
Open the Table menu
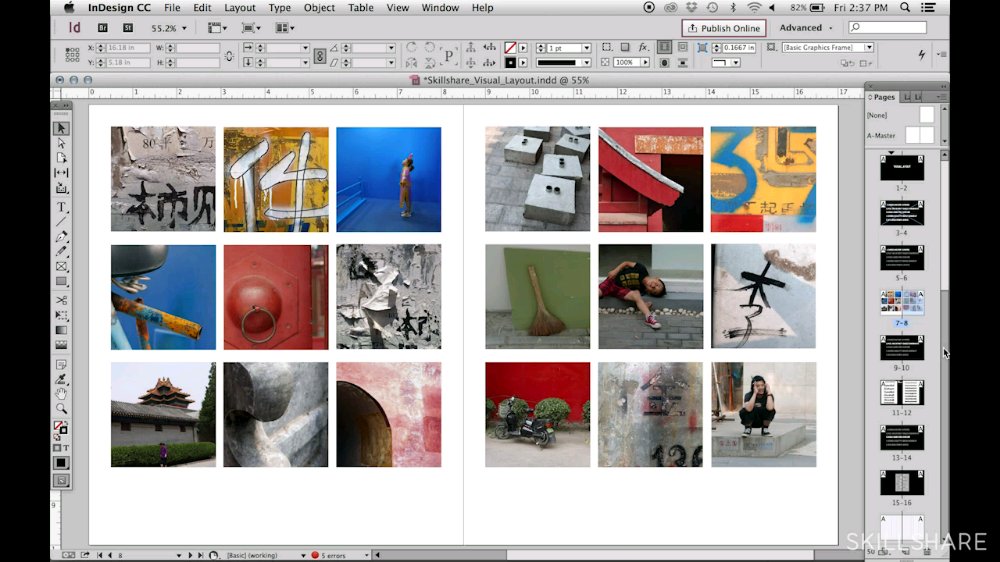tap(360, 8)
